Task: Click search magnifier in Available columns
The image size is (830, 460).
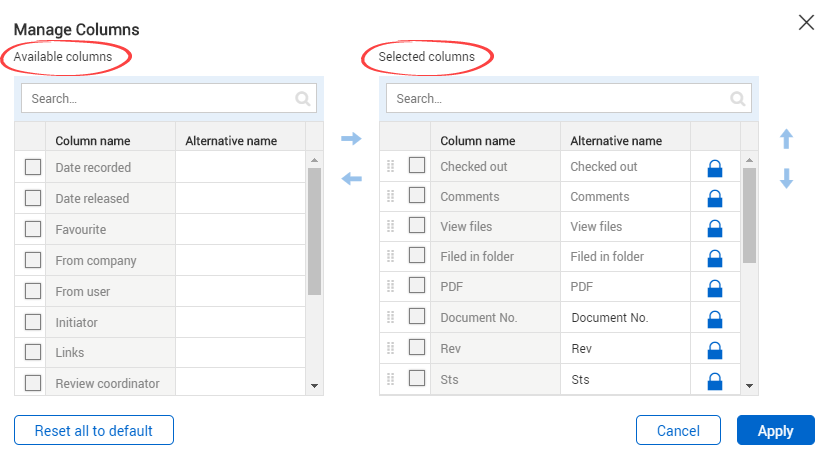Action: [303, 99]
